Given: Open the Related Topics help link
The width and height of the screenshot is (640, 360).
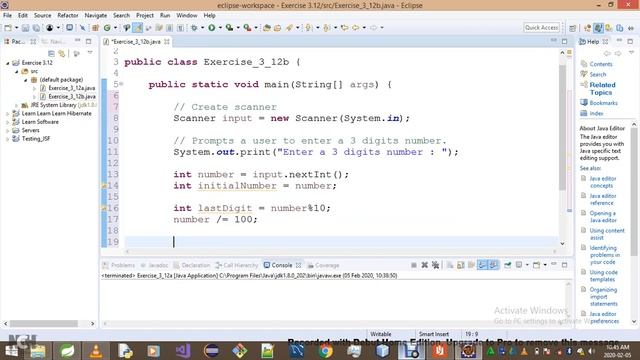Looking at the screenshot, I should pyautogui.click(x=602, y=88).
